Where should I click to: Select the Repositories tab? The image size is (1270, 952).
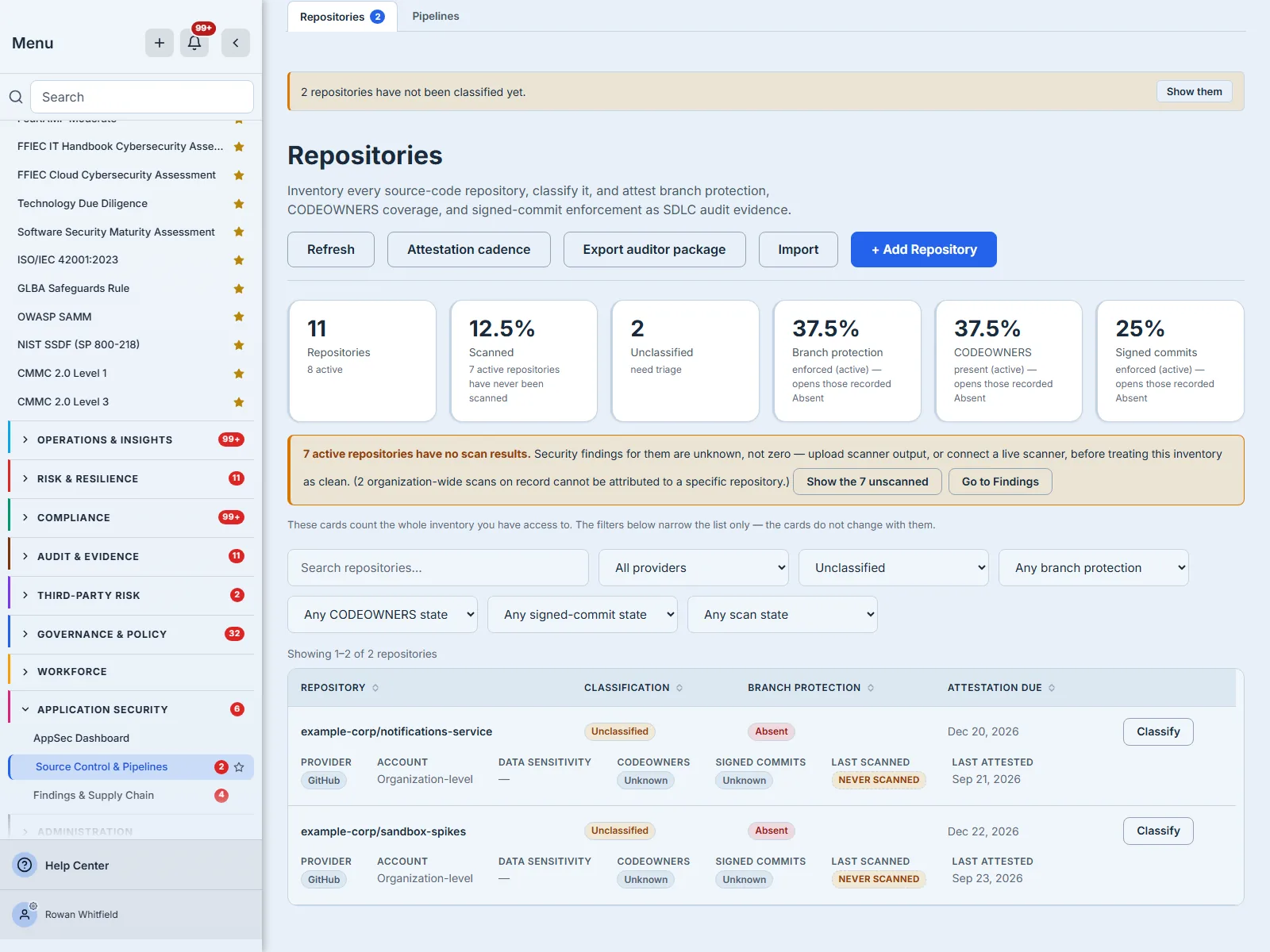[342, 17]
